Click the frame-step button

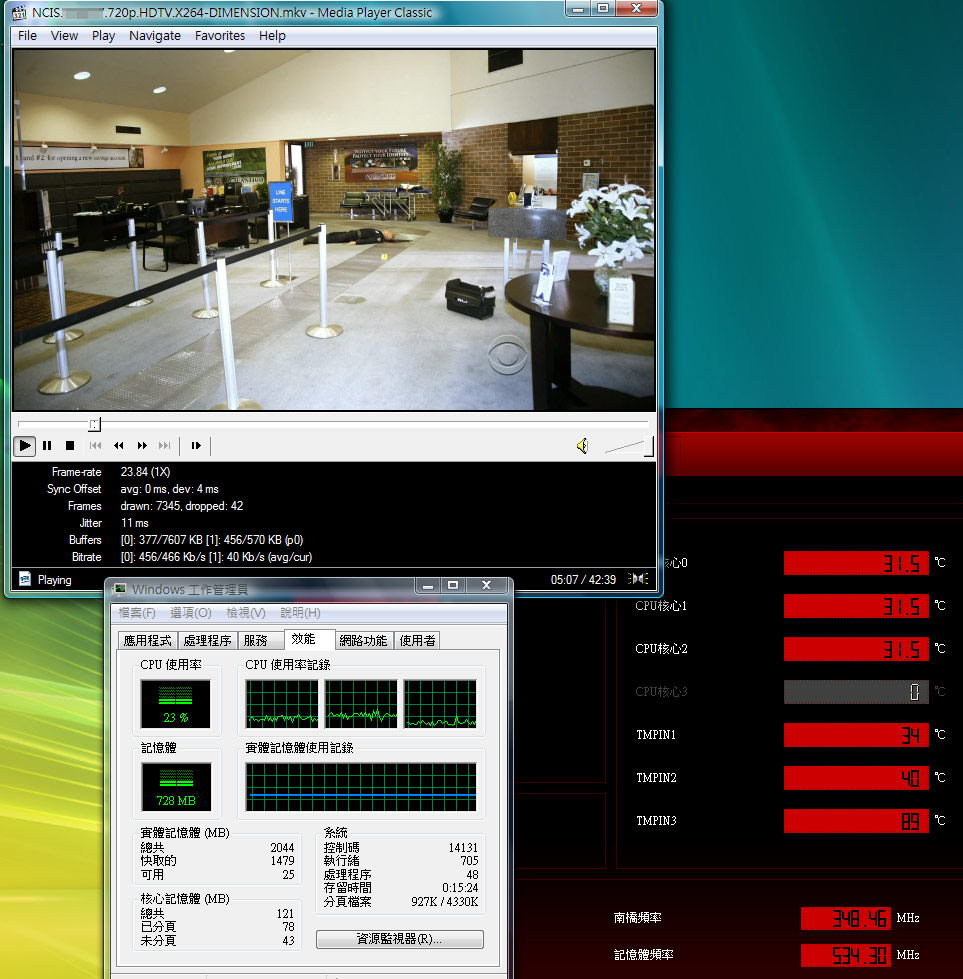[196, 446]
